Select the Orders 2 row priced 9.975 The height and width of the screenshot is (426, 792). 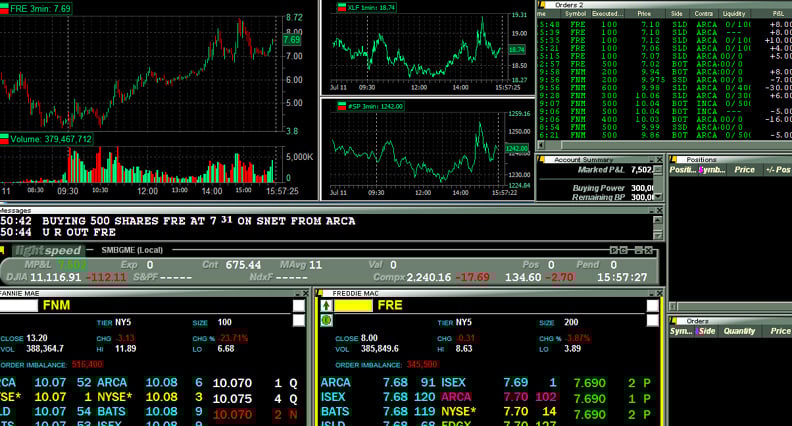pyautogui.click(x=664, y=80)
